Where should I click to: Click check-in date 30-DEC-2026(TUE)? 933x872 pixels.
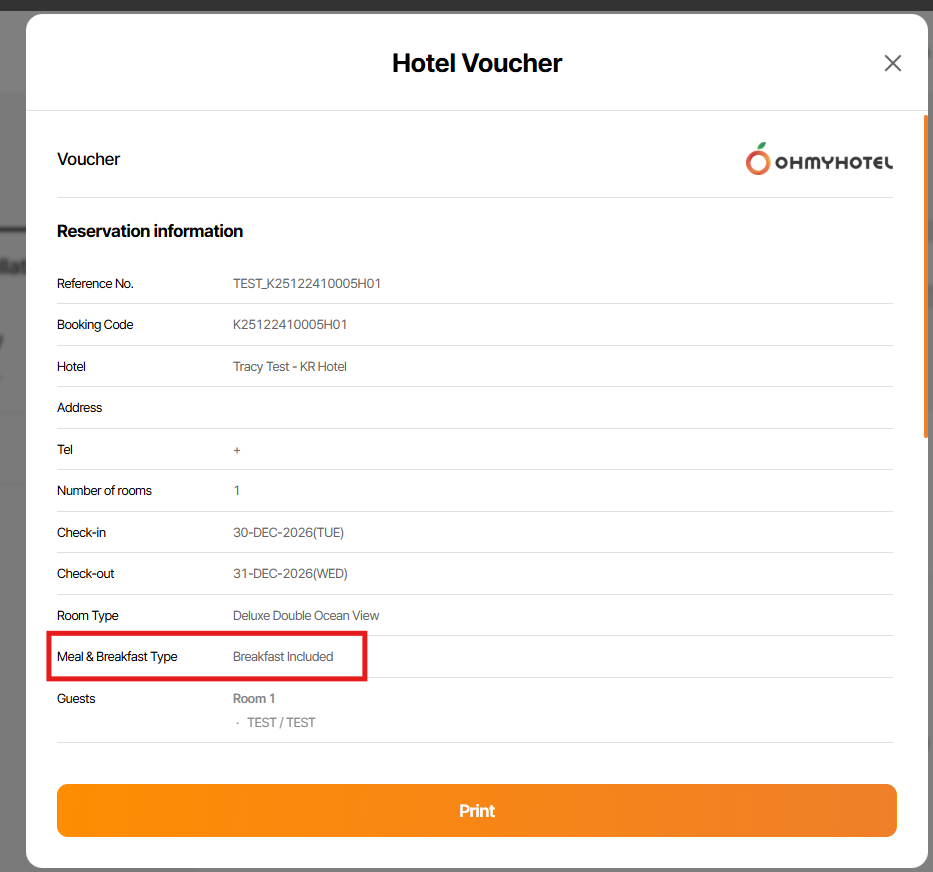tap(288, 533)
